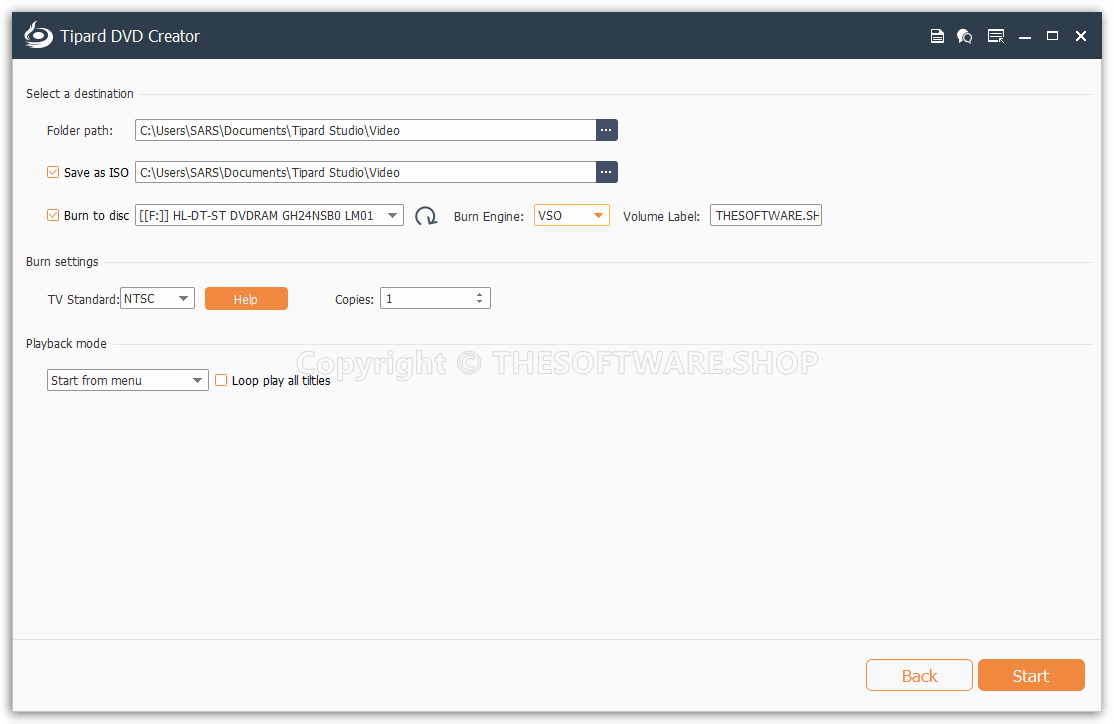Maximize the Tipard DVD Creator window
The height and width of the screenshot is (724, 1114).
tap(1052, 36)
